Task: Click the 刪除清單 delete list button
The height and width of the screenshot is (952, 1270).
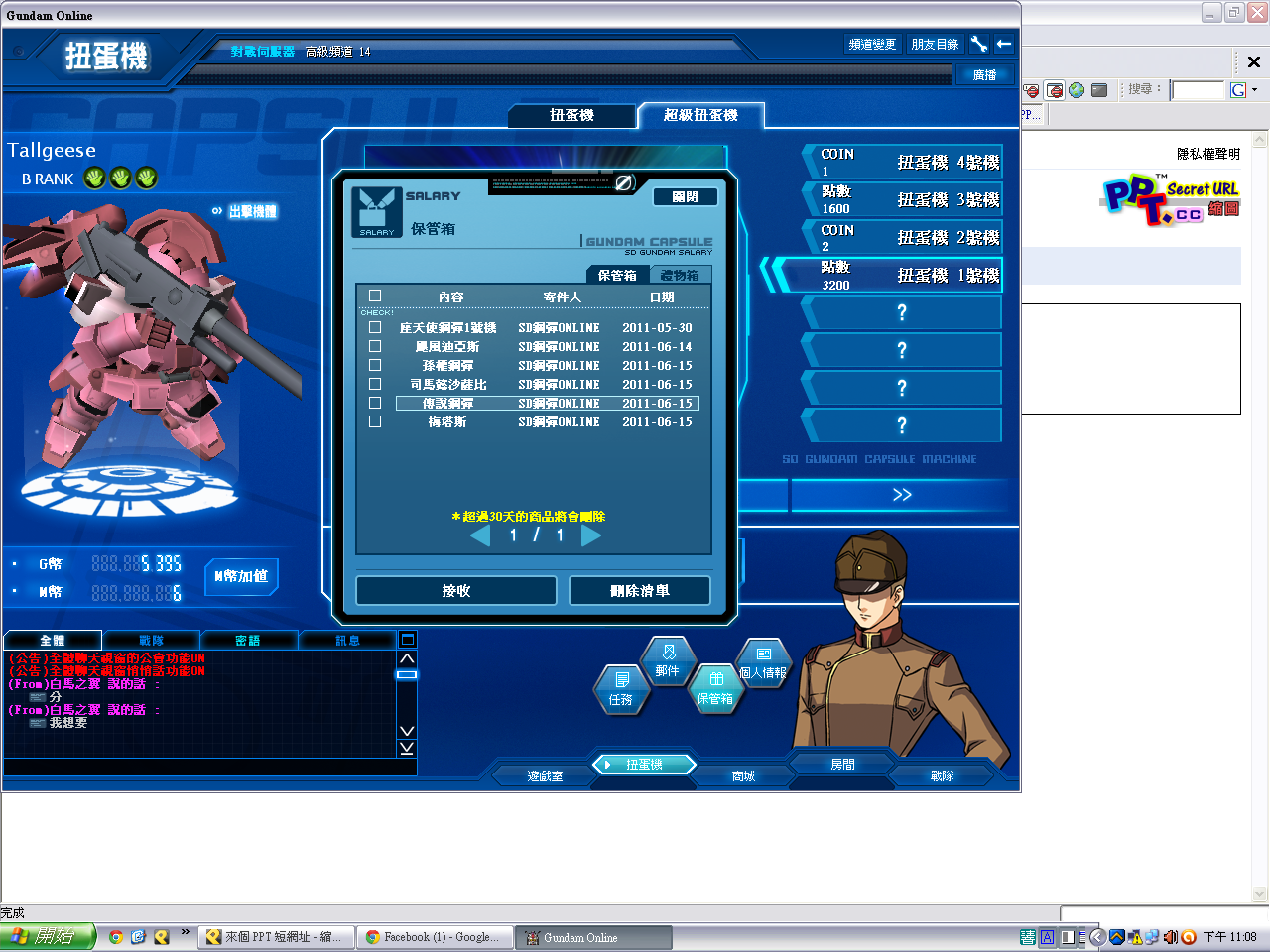Action: (640, 591)
